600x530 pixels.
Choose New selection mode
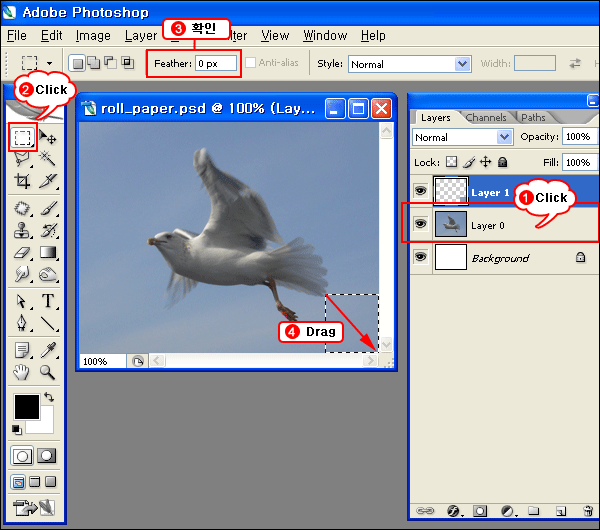pyautogui.click(x=78, y=63)
